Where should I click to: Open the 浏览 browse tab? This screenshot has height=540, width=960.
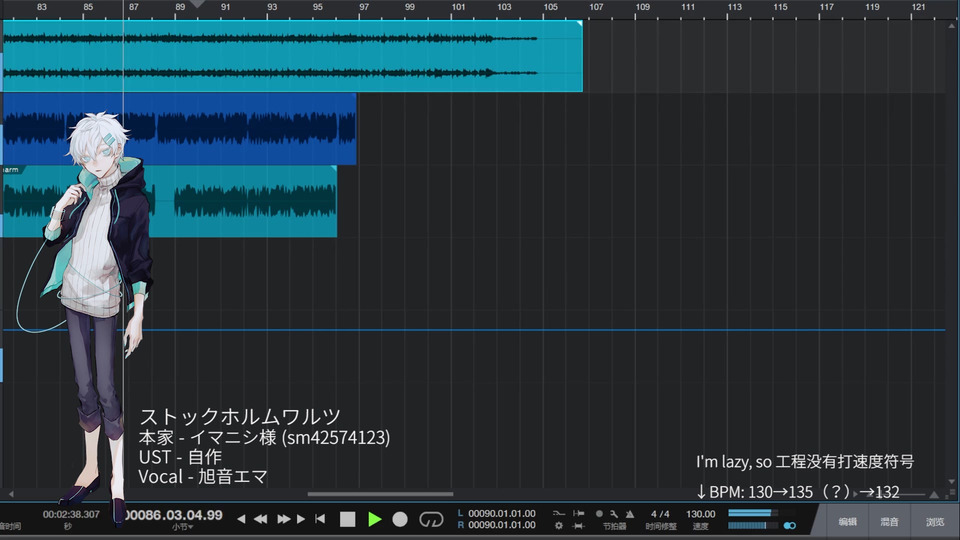935,522
